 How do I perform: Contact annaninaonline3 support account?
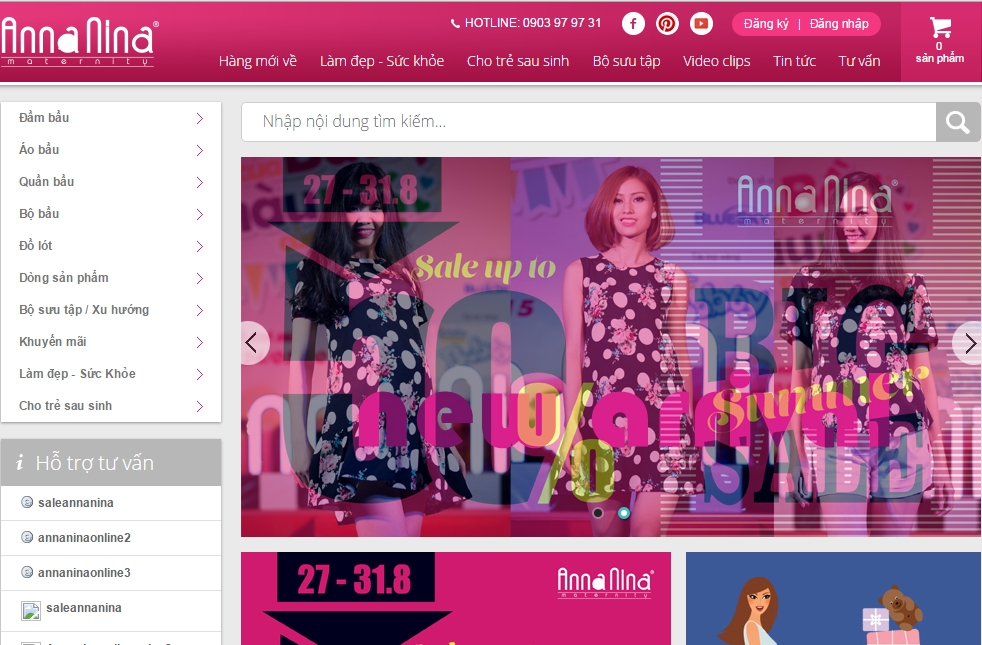pos(84,572)
